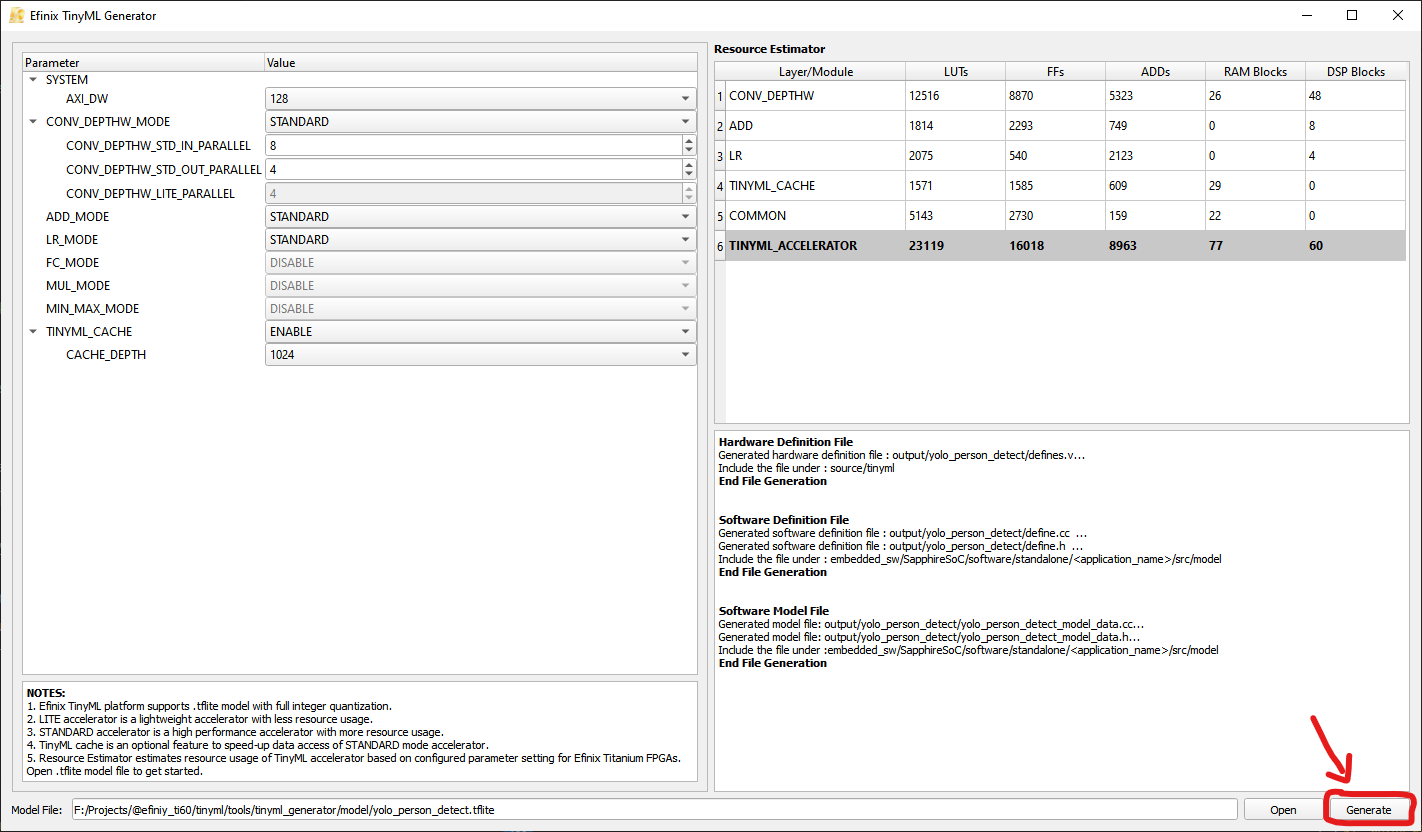Open the TINYML_CACHE ENABLE dropdown
Image resolution: width=1422 pixels, height=832 pixels.
[480, 332]
